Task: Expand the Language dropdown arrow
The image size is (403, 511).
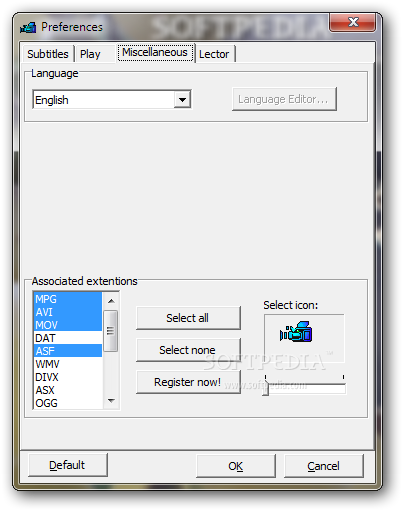Action: [x=182, y=99]
